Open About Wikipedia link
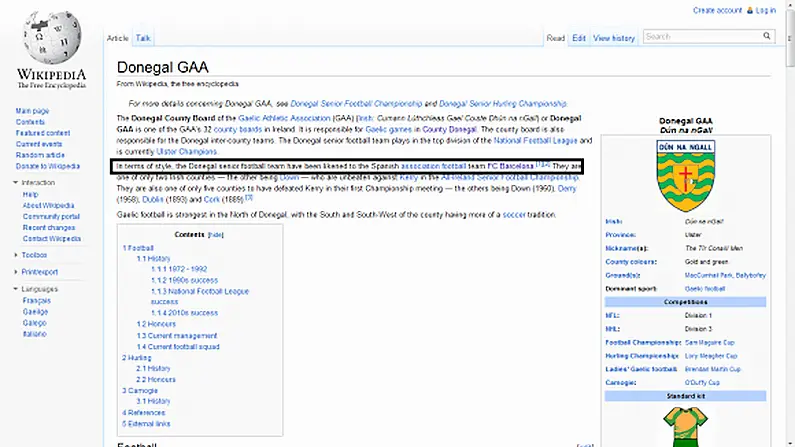The image size is (795, 447). pyautogui.click(x=48, y=206)
